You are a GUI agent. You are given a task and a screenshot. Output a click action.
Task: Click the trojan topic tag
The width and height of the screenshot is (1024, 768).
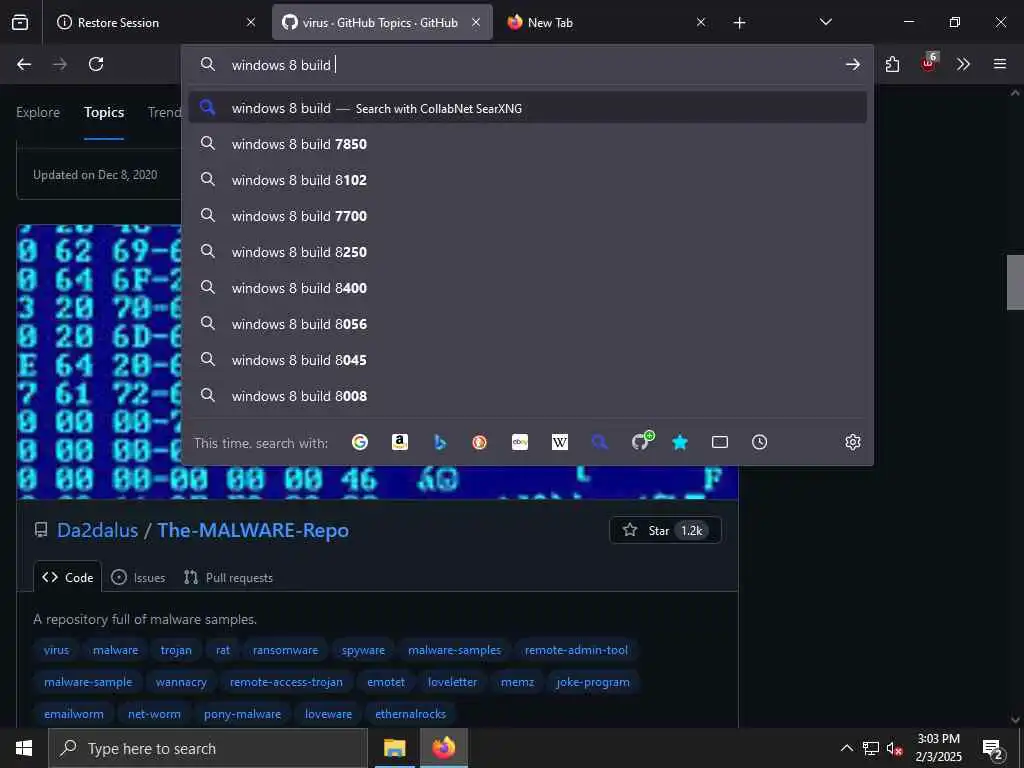coord(176,650)
